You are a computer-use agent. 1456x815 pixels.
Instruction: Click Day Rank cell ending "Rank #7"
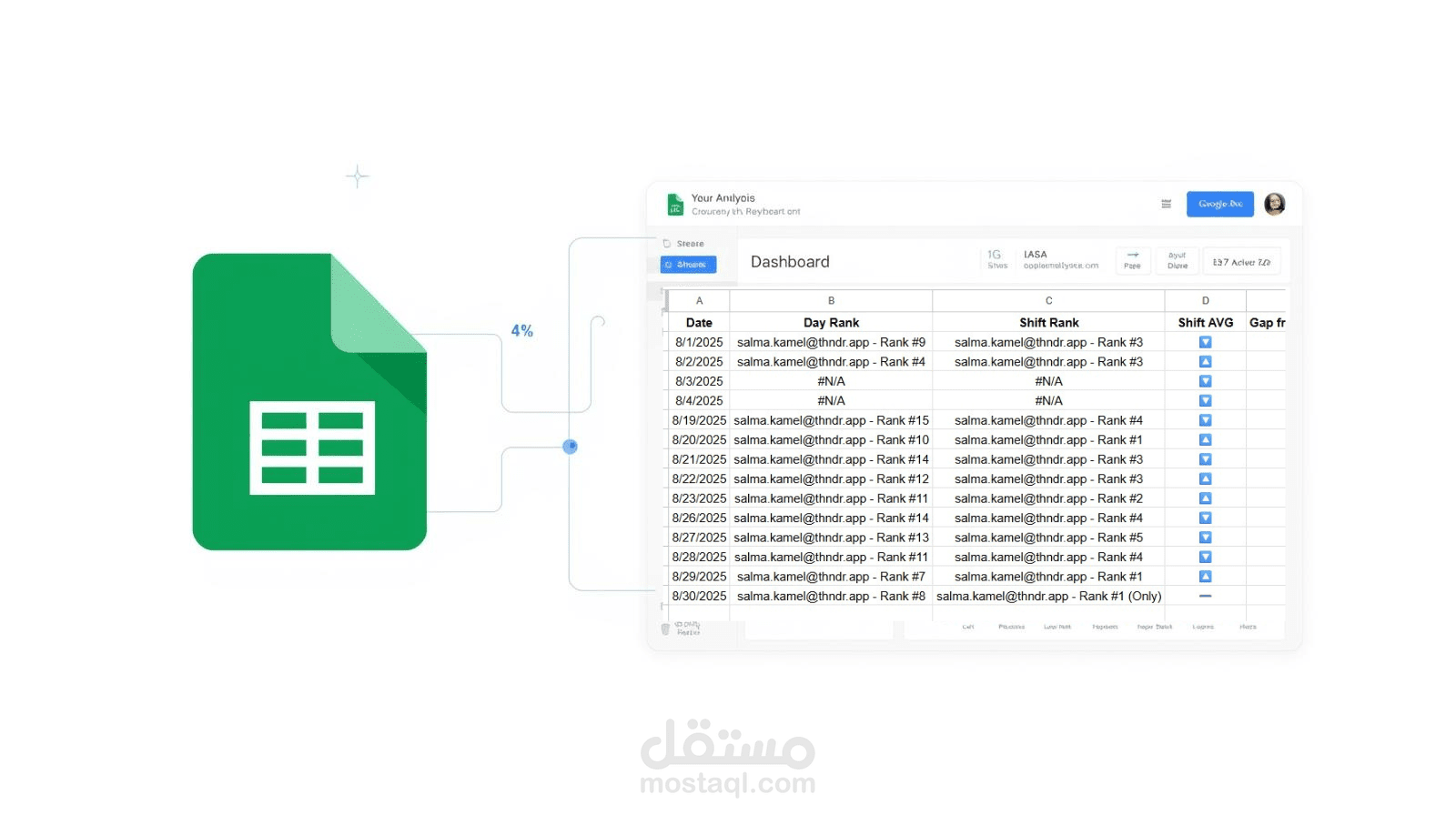tap(831, 577)
